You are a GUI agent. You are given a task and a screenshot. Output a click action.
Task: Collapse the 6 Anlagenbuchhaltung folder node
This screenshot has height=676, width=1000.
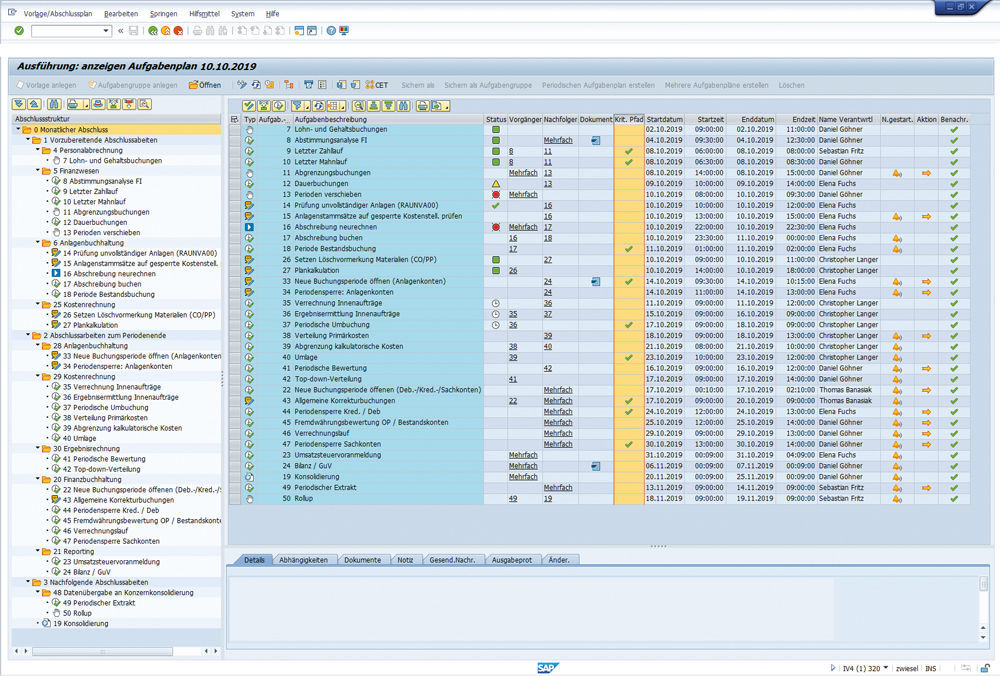pos(36,243)
